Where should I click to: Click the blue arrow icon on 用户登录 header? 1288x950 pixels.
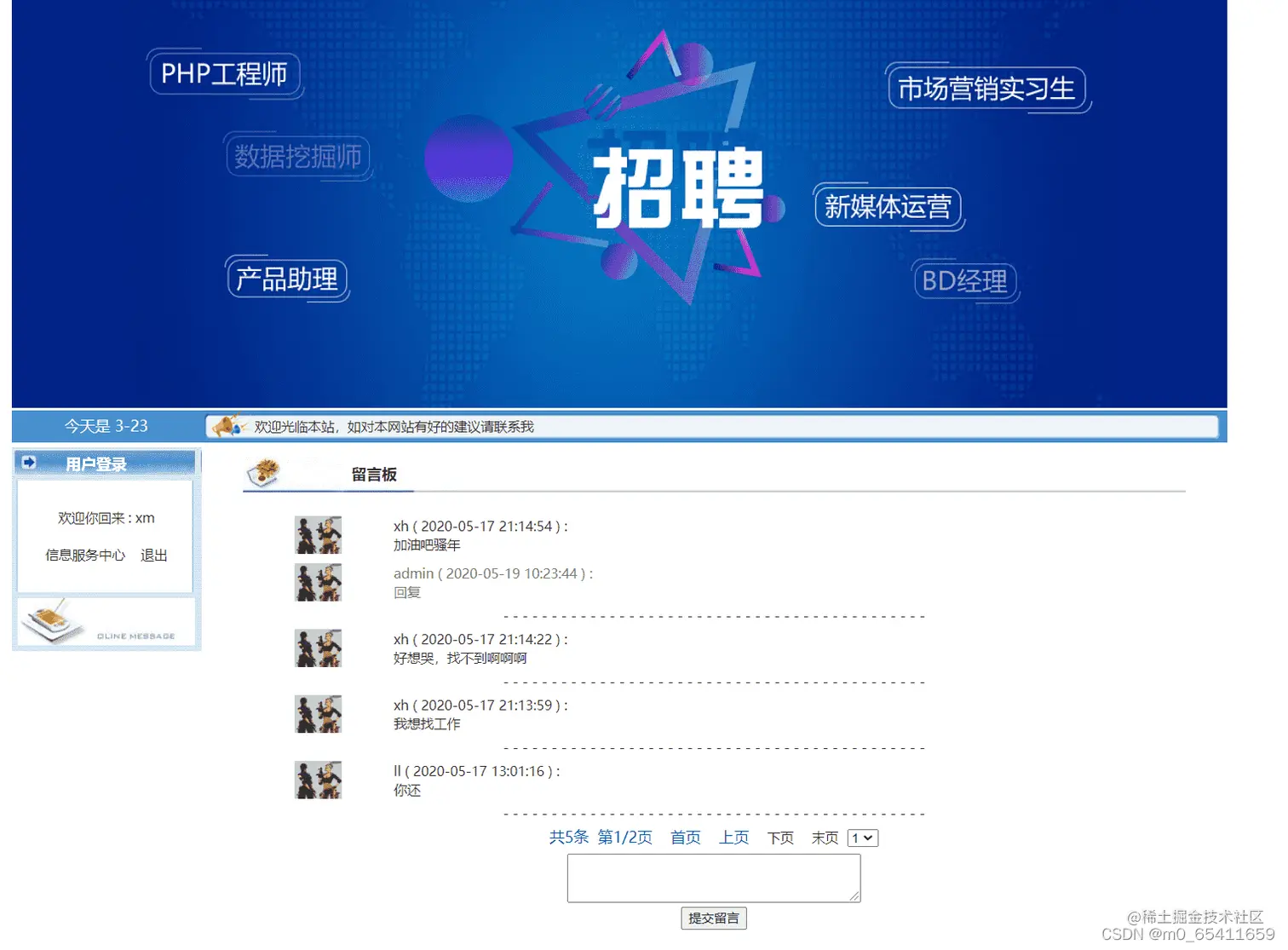[x=28, y=462]
